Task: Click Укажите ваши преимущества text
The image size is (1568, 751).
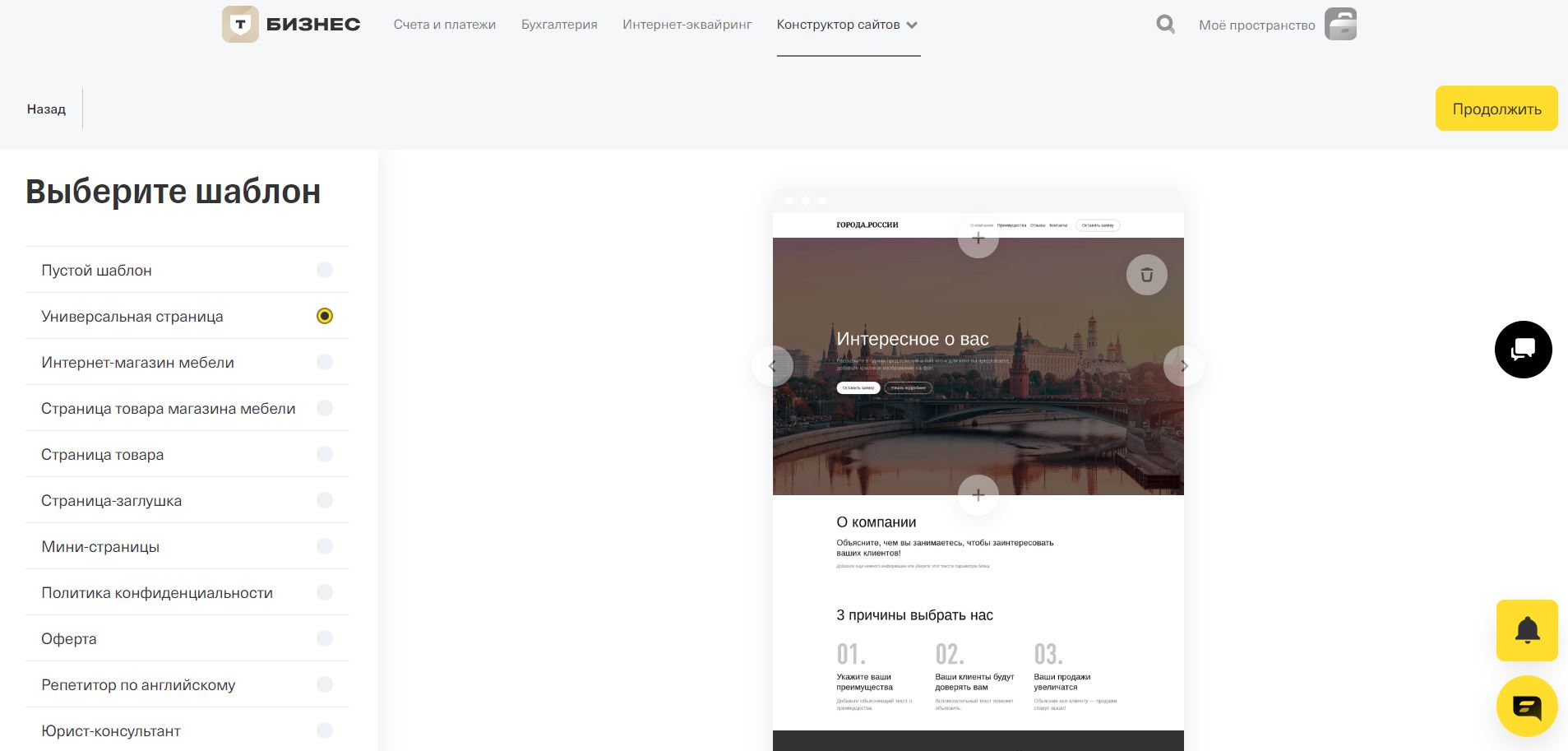Action: (864, 682)
